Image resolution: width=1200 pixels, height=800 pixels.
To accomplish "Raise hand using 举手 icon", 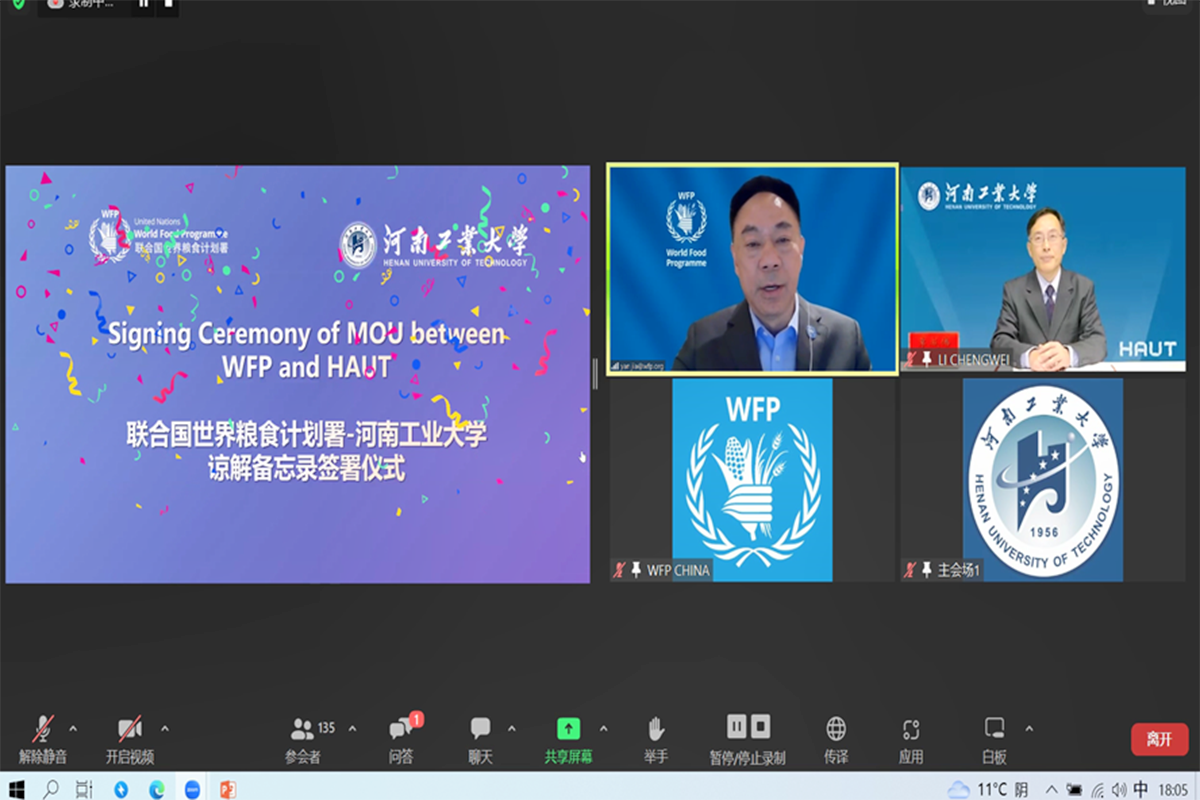I will (656, 738).
